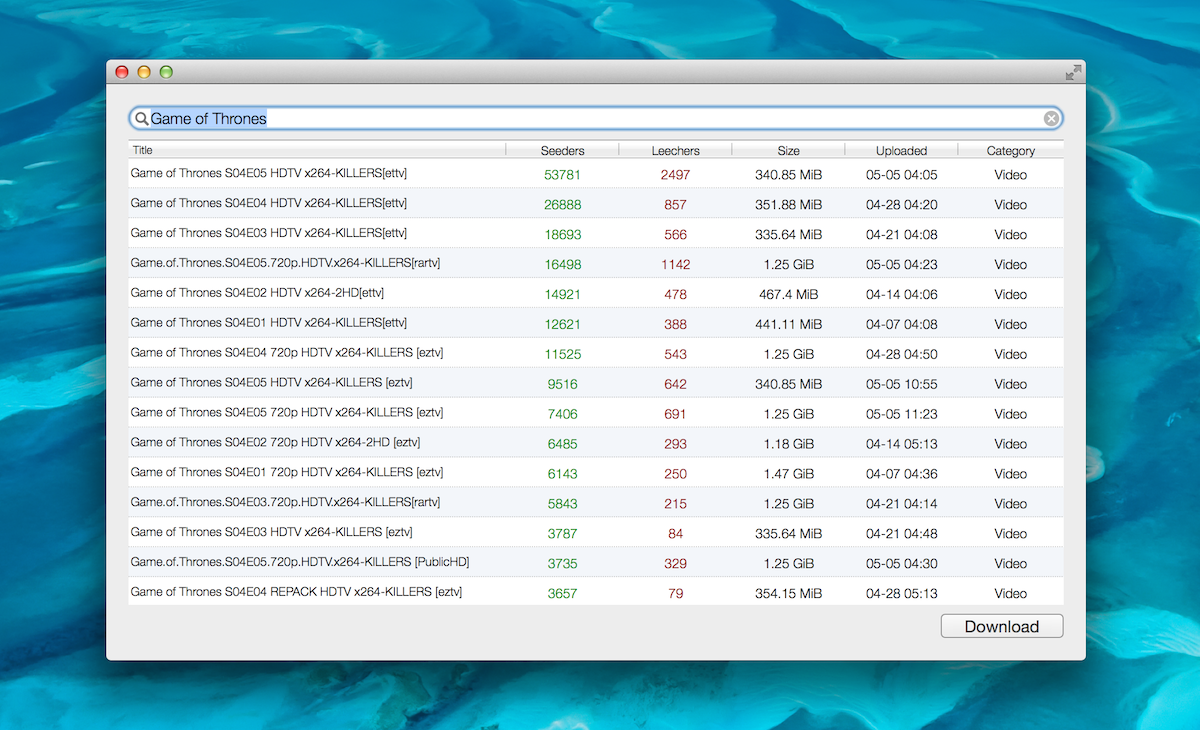The width and height of the screenshot is (1200, 730).
Task: Click upload date 05-05 04:23
Action: point(902,265)
